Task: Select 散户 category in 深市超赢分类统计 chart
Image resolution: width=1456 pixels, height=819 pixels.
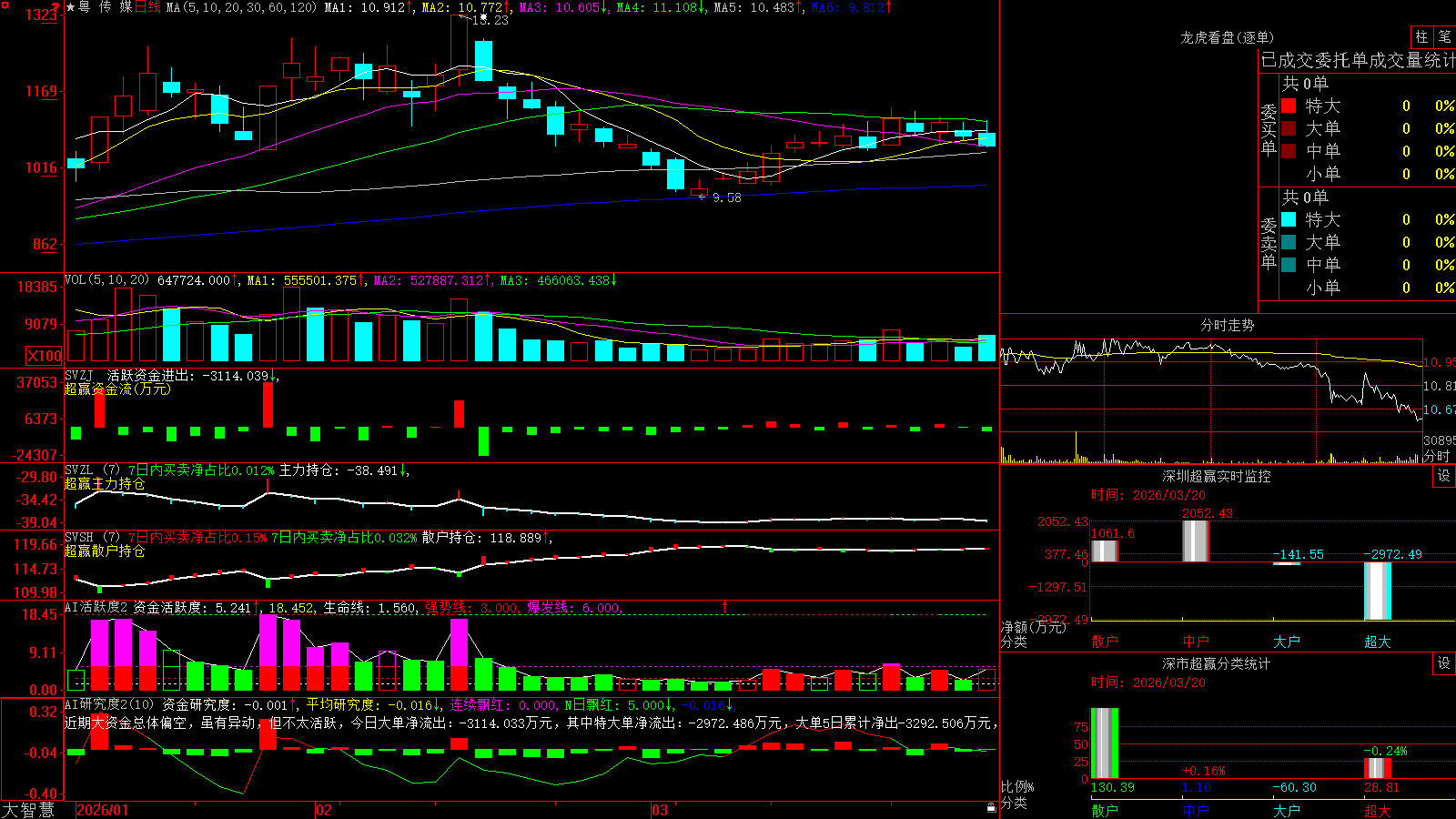Action: 1105,811
